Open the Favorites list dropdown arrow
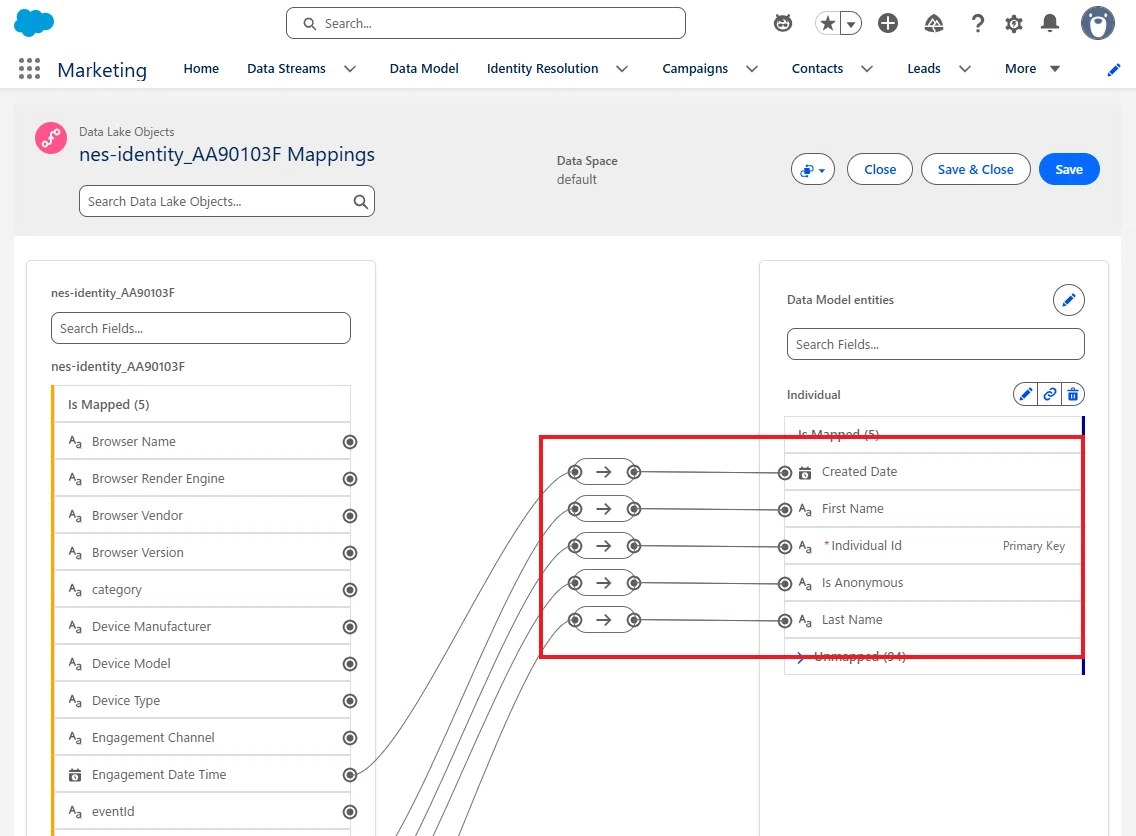 click(851, 24)
